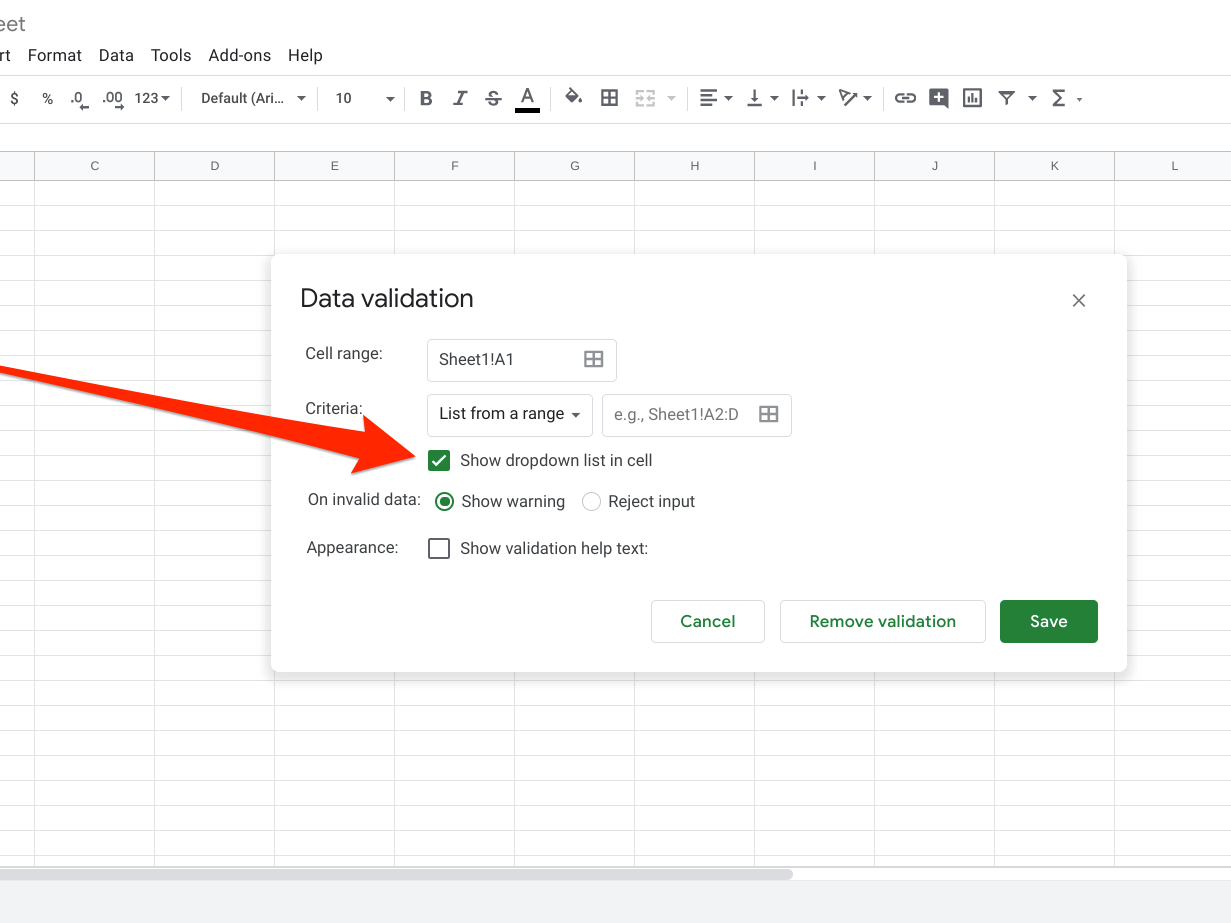Enable Show validation help text checkbox
The image size is (1231, 923).
(x=439, y=548)
